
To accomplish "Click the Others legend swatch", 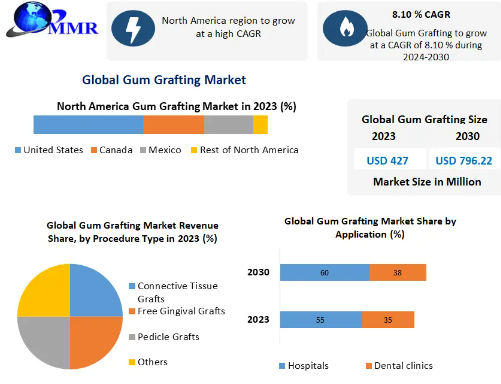I will (132, 362).
